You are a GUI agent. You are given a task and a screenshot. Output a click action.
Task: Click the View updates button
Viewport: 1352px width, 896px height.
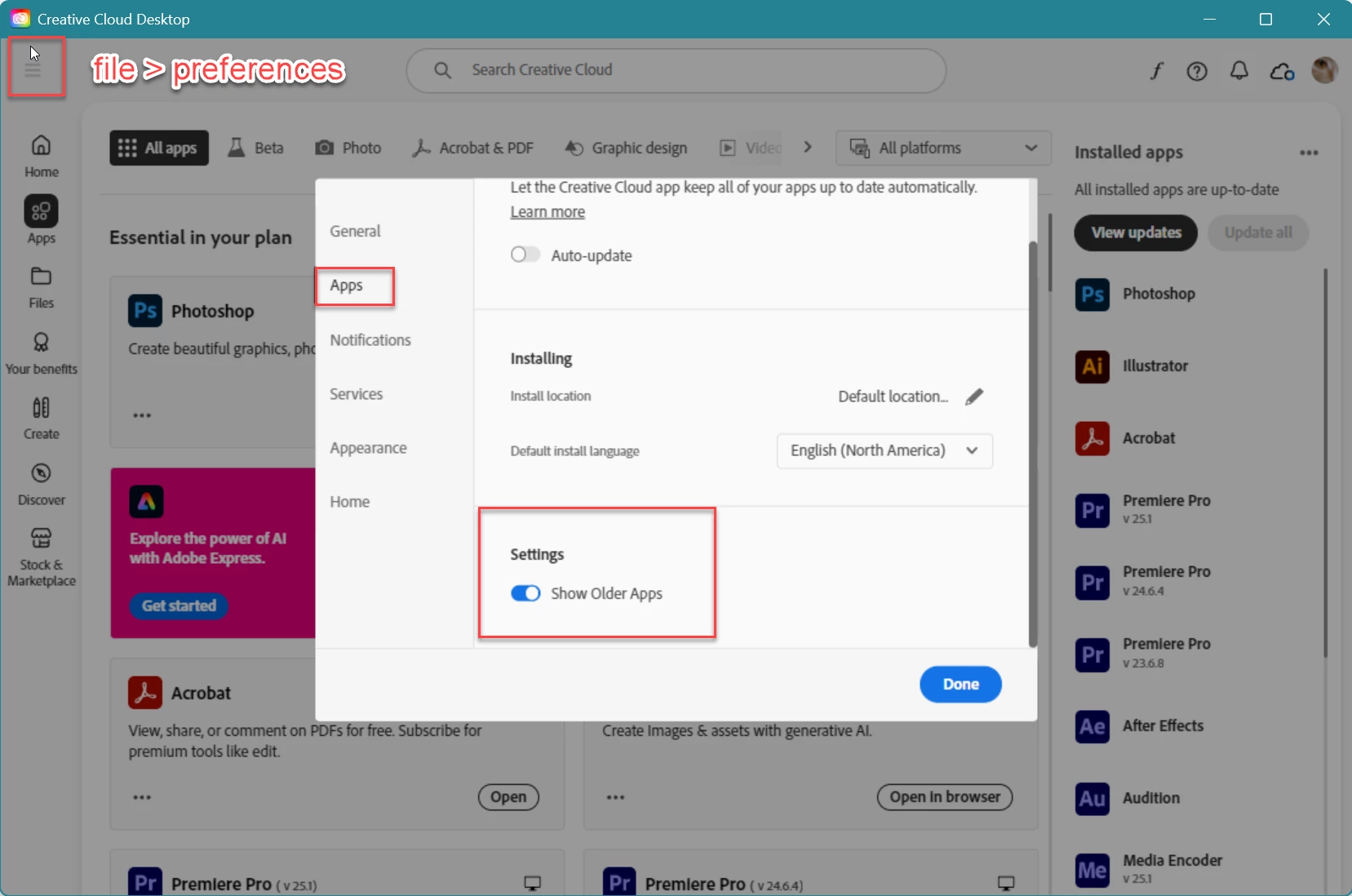pyautogui.click(x=1136, y=233)
